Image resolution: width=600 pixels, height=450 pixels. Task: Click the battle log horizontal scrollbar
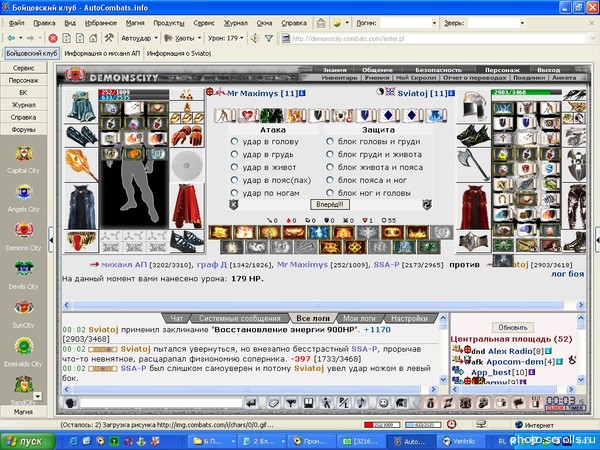(x=324, y=305)
